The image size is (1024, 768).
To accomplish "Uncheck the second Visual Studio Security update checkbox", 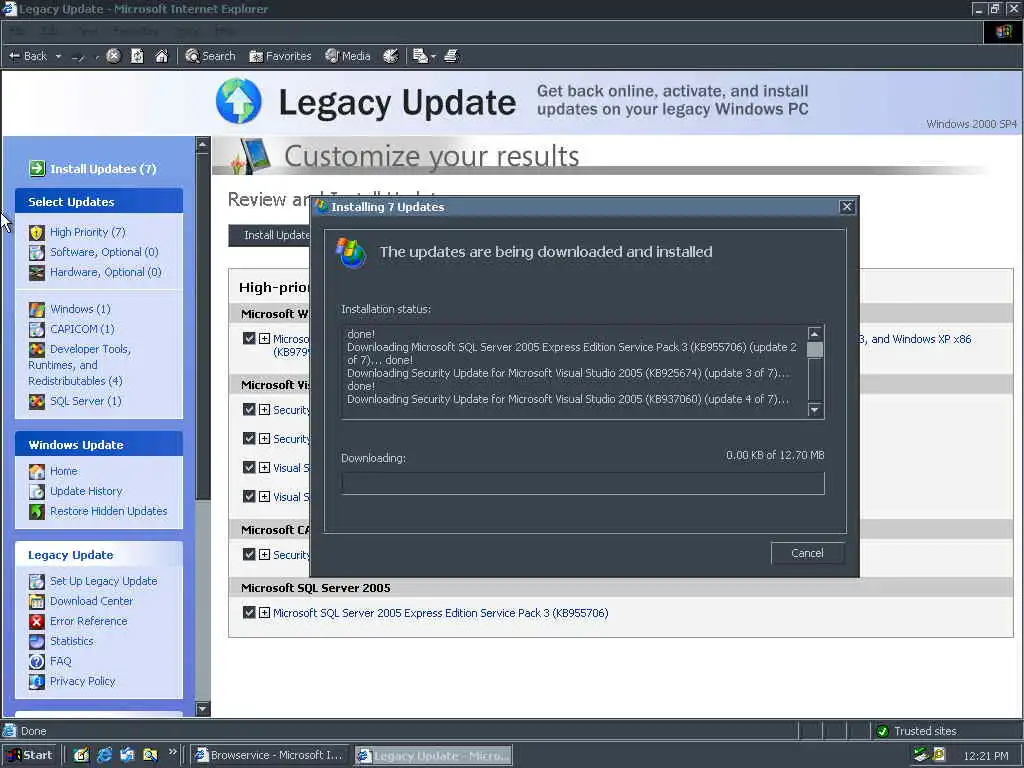I will click(249, 438).
